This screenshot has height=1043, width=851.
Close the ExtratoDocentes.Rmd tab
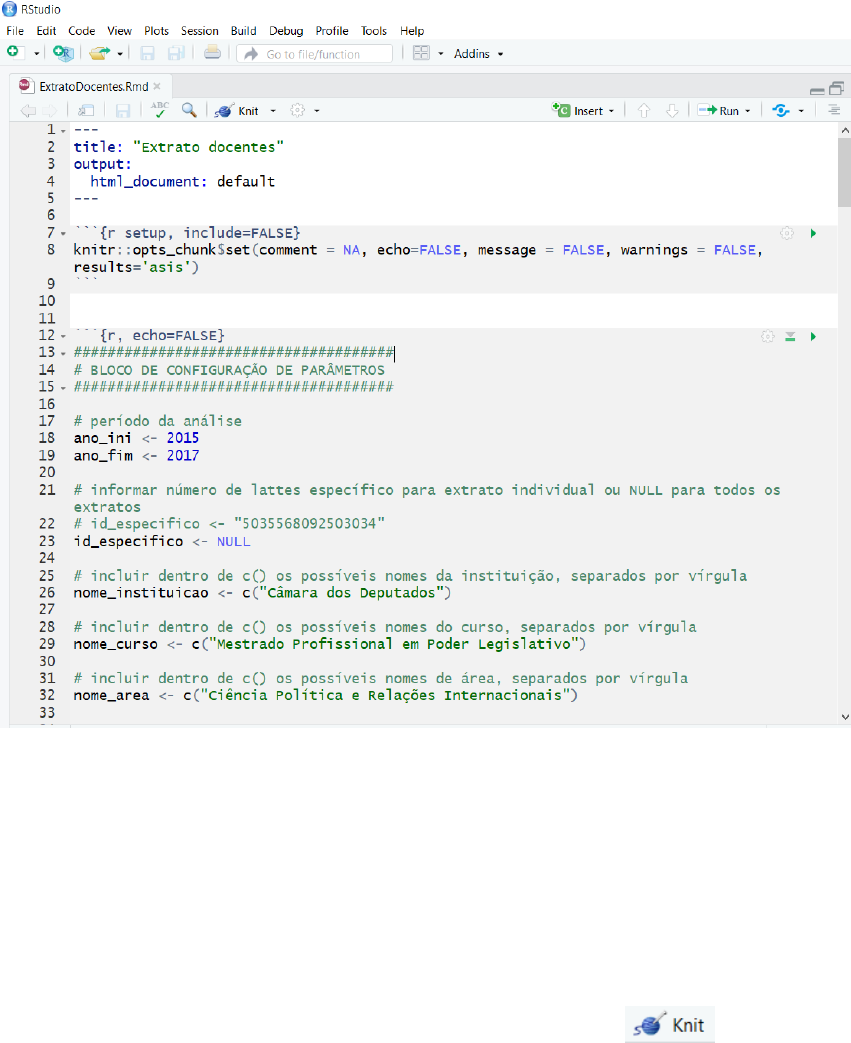click(x=157, y=86)
